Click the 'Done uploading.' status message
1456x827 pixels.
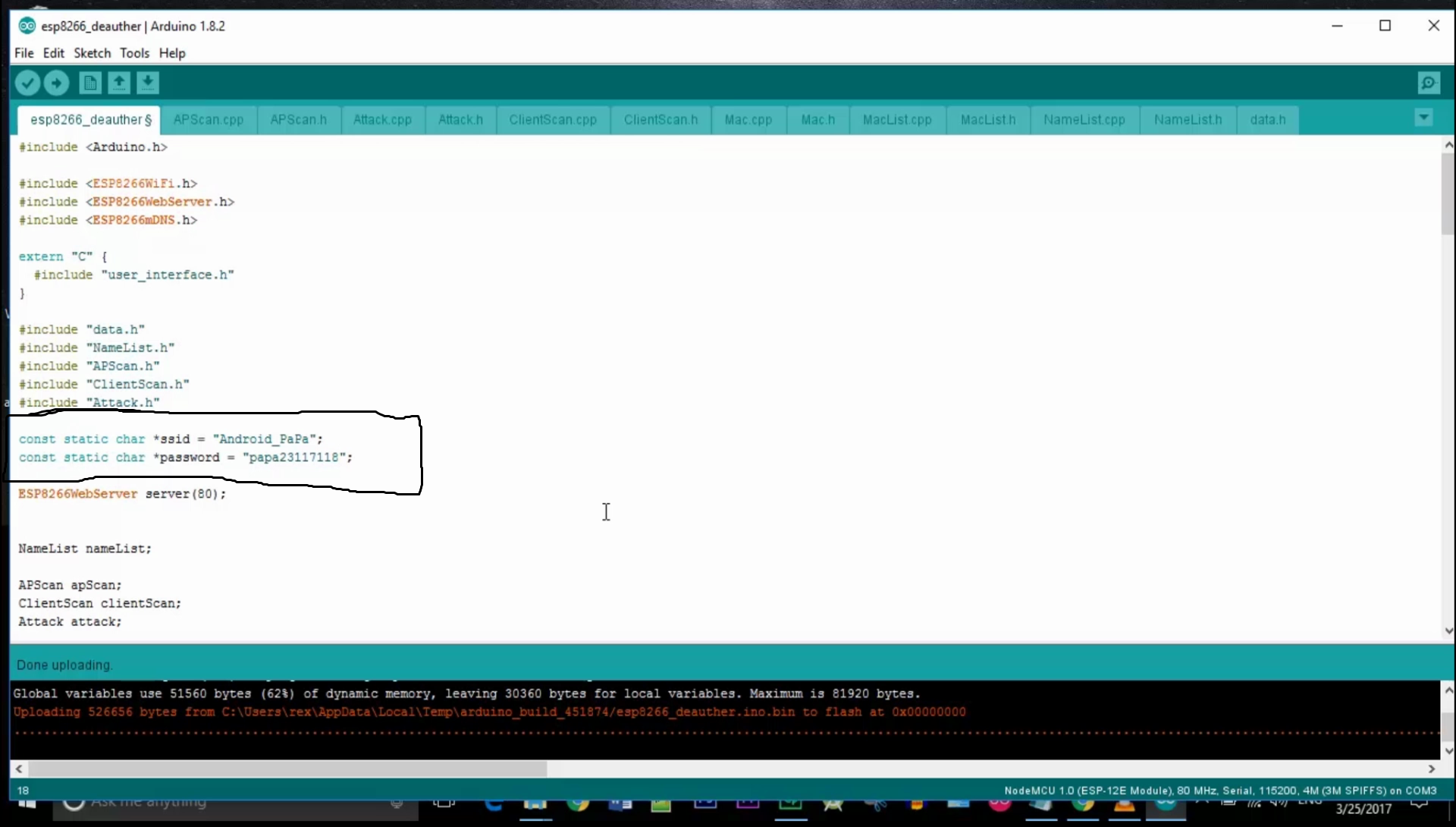click(64, 665)
